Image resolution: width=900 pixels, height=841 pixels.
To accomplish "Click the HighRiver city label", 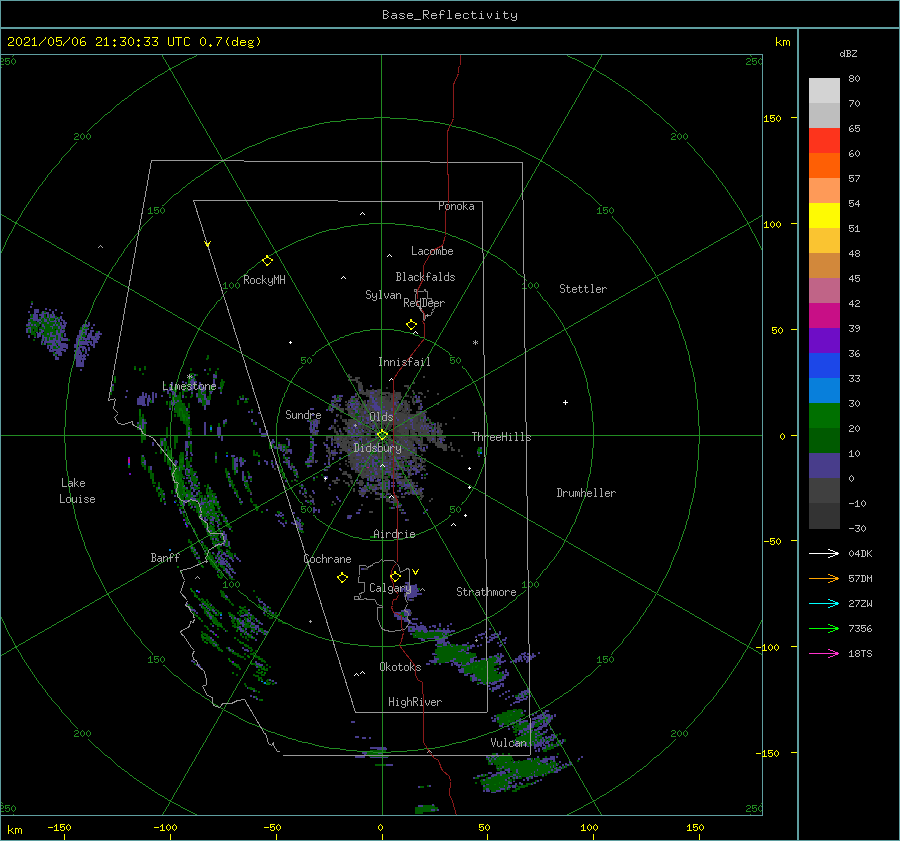I will click(x=415, y=702).
